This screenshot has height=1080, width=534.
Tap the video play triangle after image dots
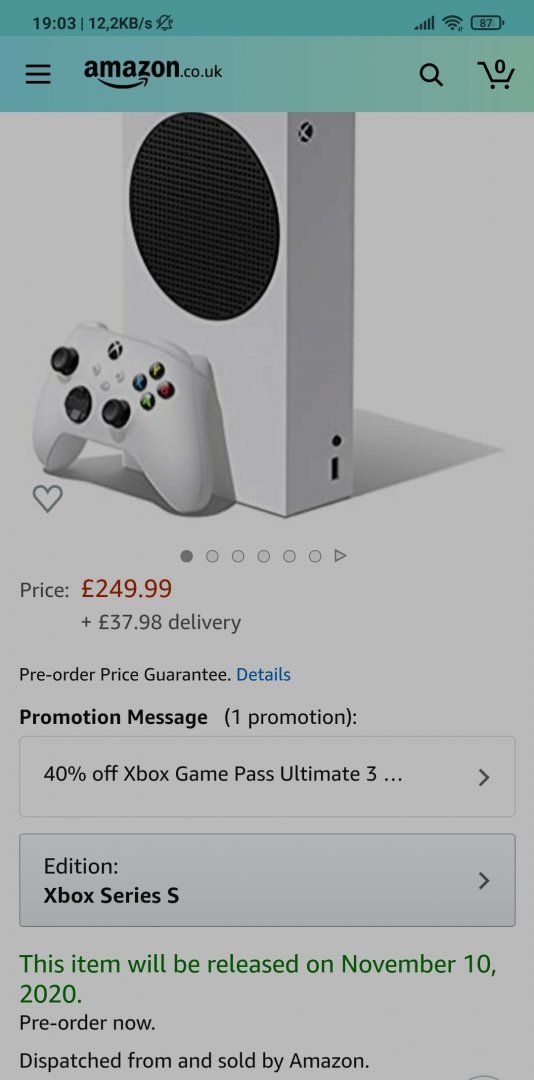pos(340,555)
